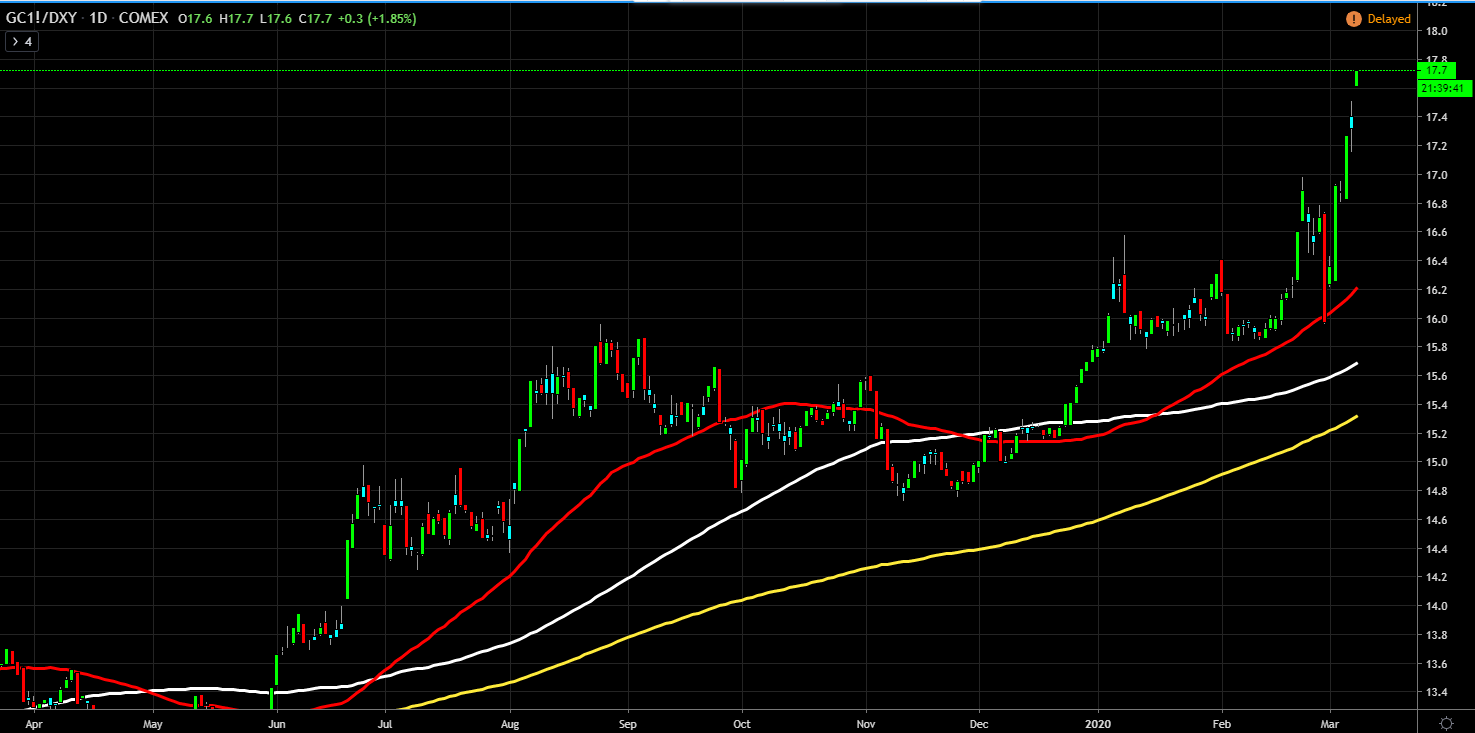Click the 16.0 price scale label
Screen dimensions: 1475x733
pyautogui.click(x=1436, y=319)
